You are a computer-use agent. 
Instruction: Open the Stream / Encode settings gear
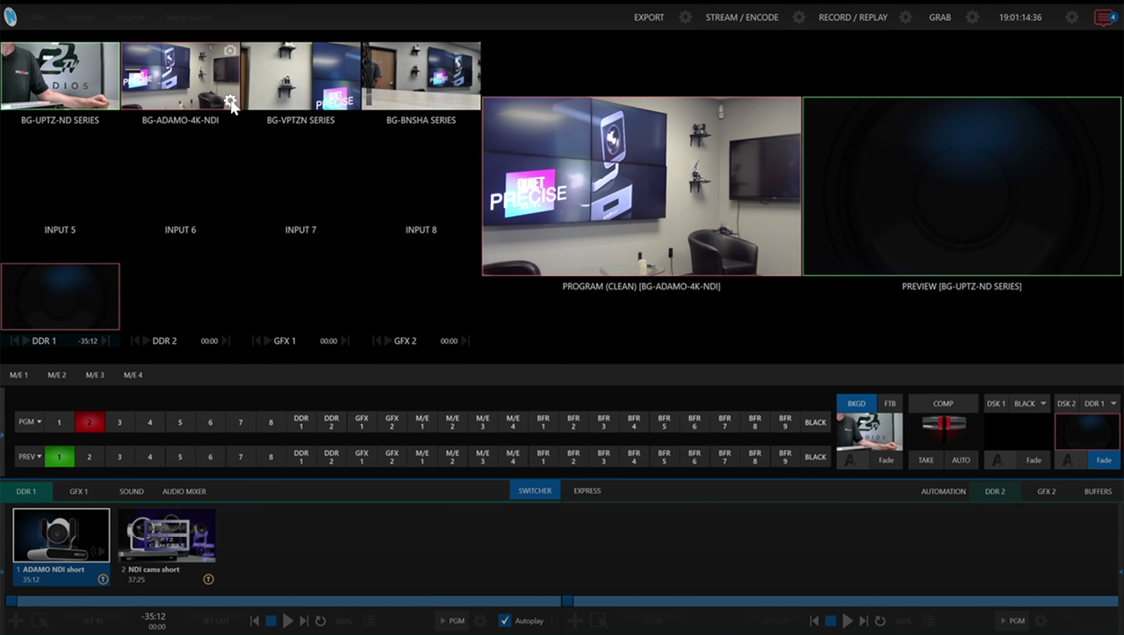[799, 17]
